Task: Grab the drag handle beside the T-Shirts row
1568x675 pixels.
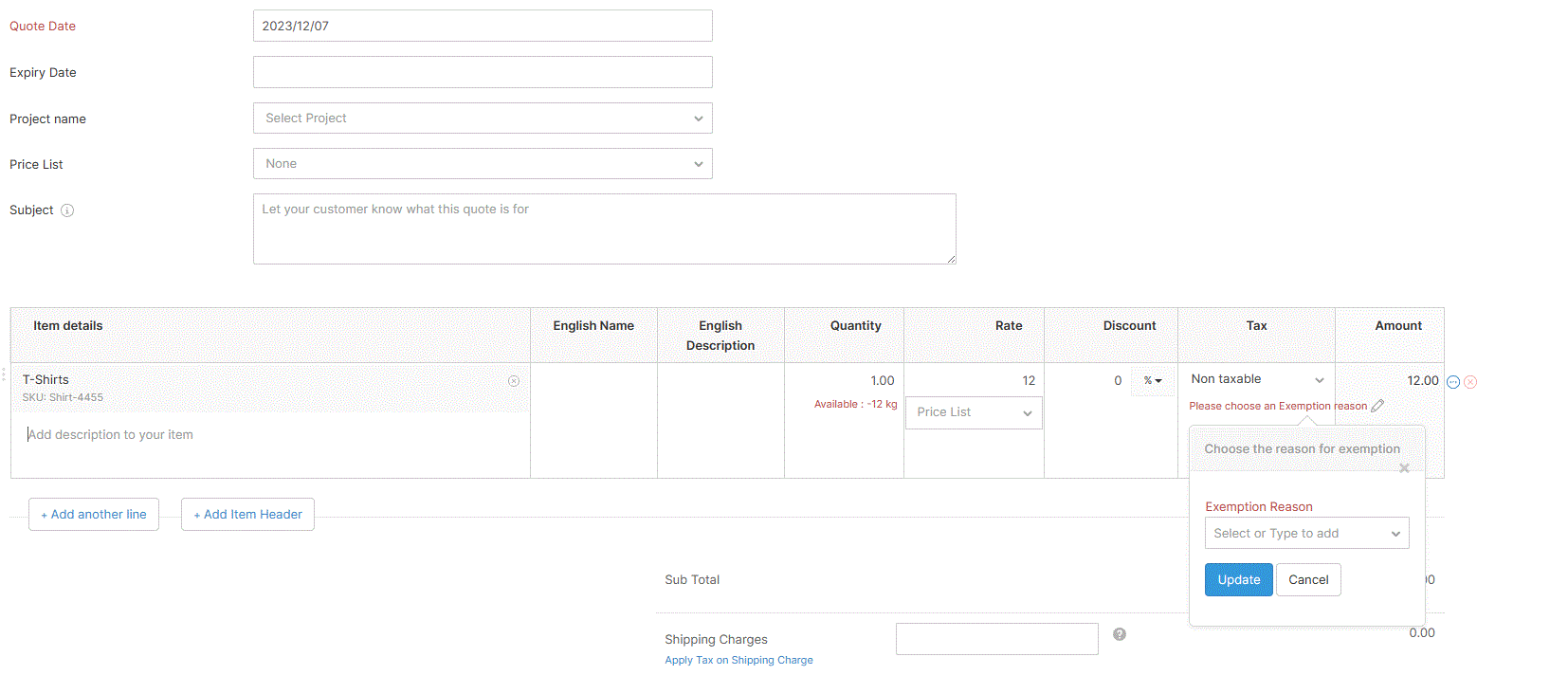Action: pos(4,374)
